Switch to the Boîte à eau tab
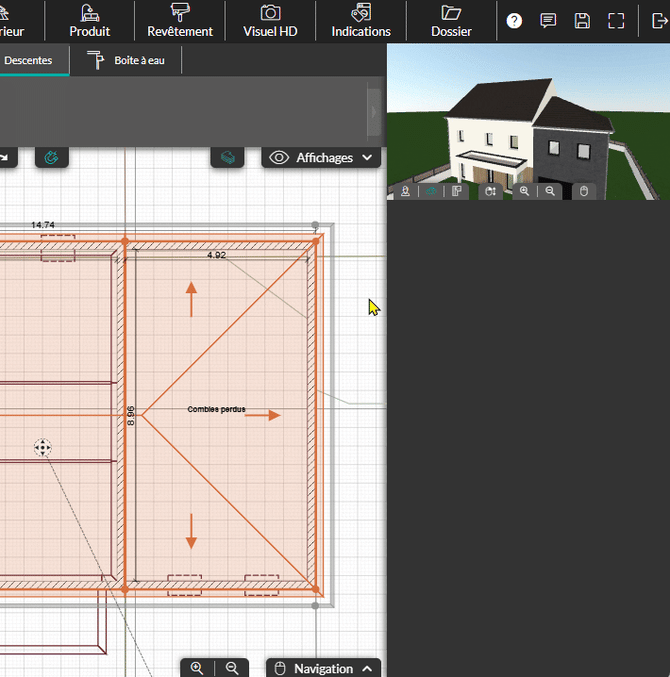 [x=126, y=60]
